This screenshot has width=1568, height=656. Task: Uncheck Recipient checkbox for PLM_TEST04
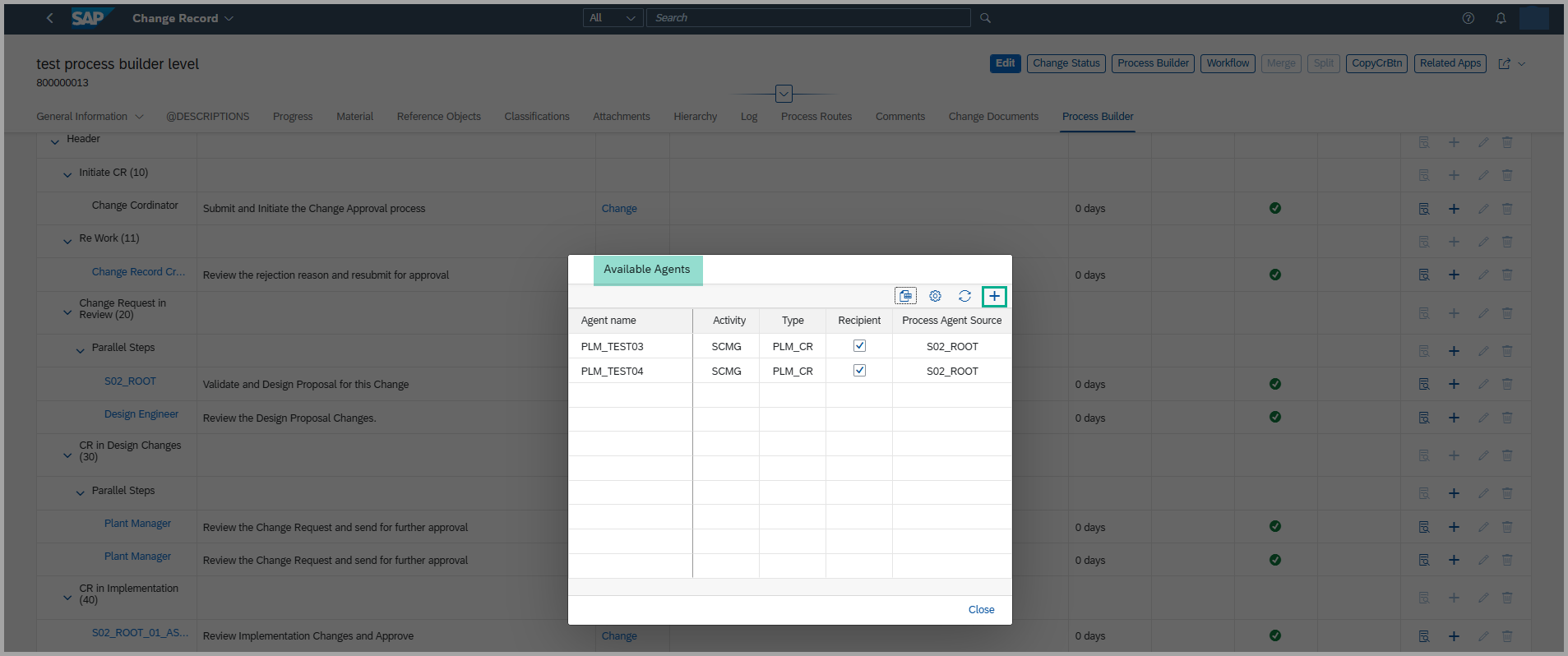tap(859, 371)
